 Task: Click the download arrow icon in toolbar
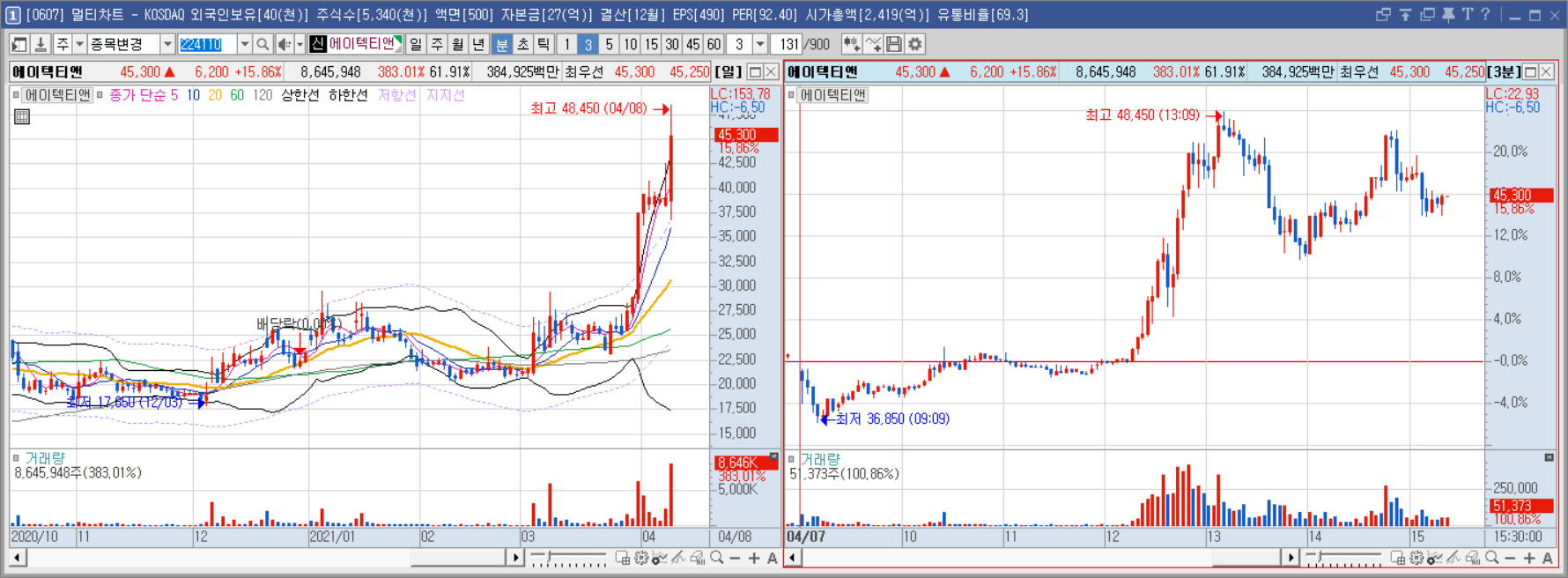[40, 44]
